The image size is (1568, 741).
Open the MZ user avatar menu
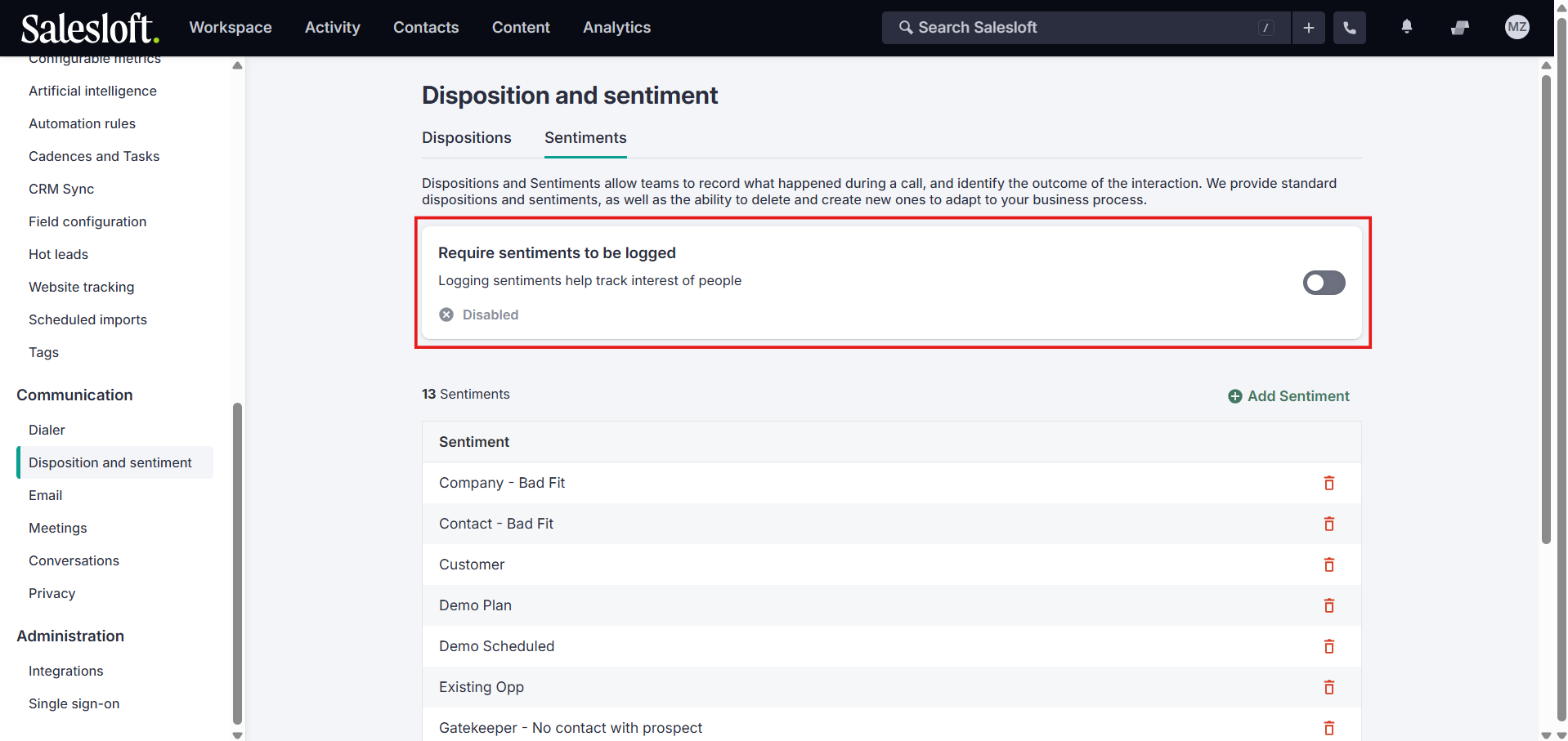click(x=1517, y=27)
